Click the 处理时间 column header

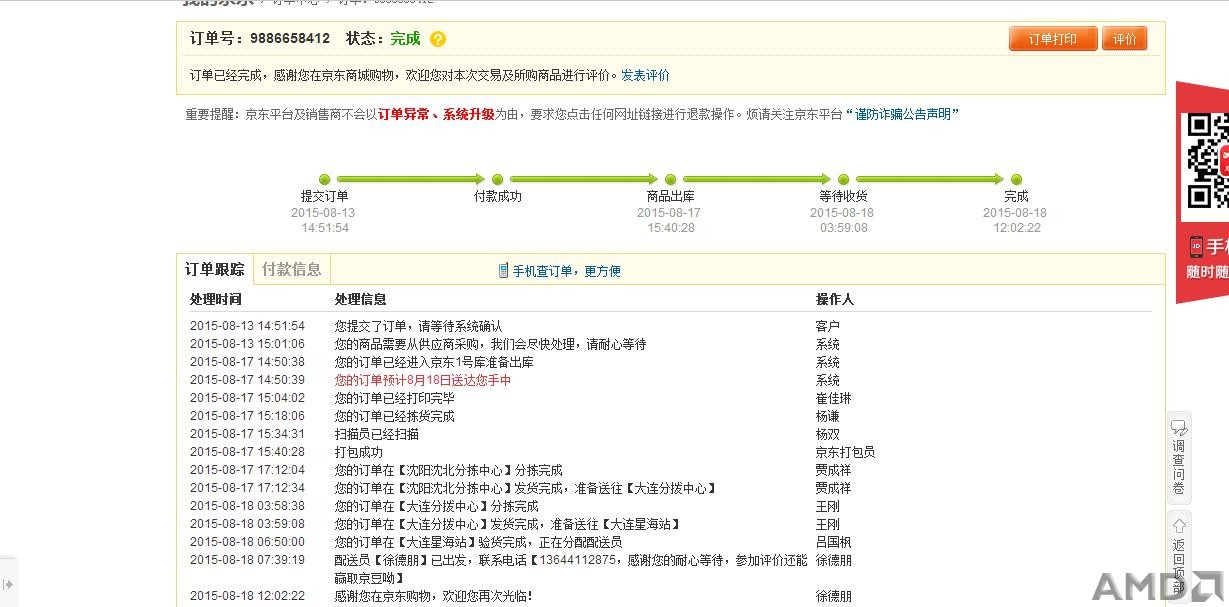215,299
